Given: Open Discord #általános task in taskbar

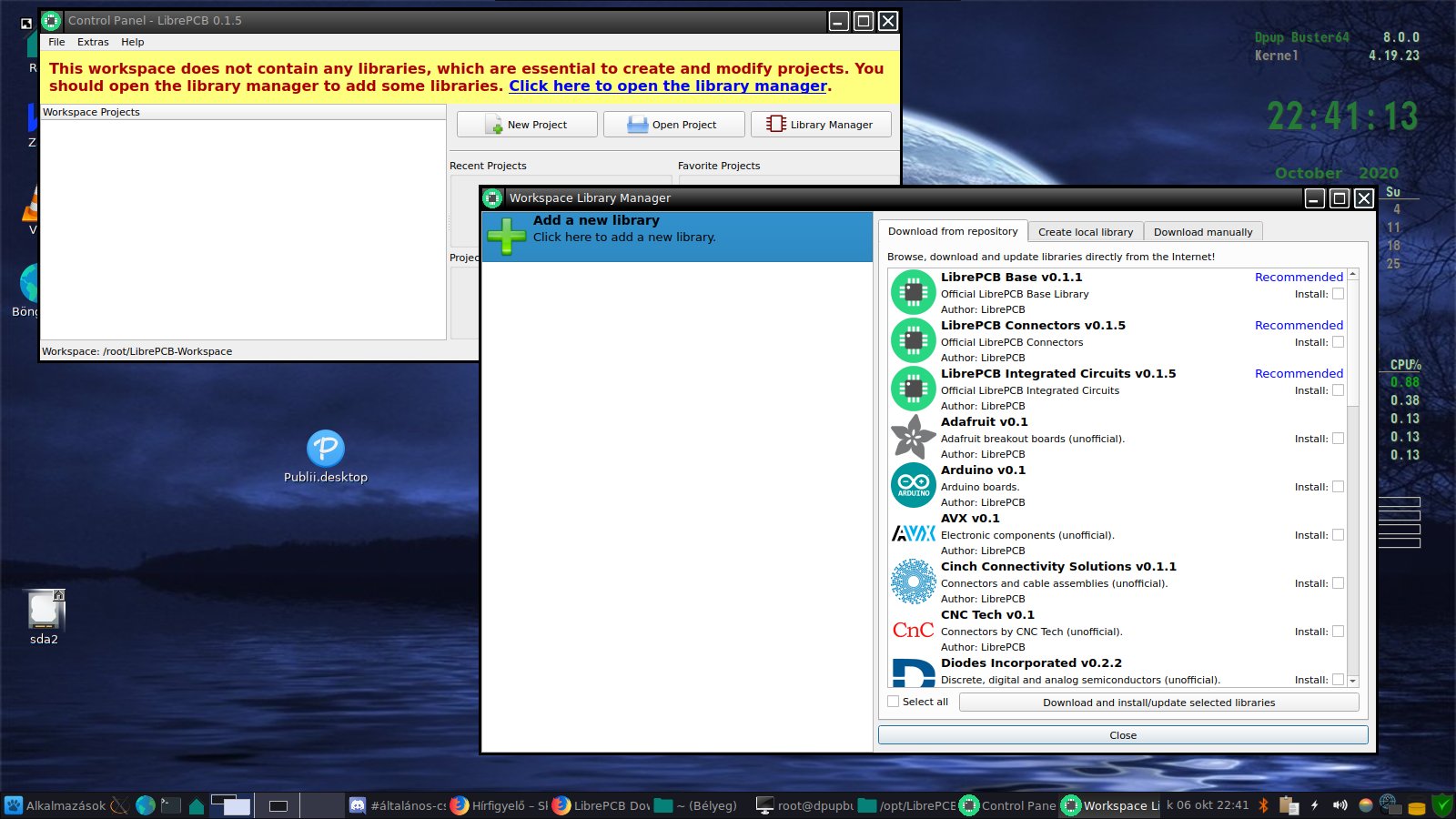Looking at the screenshot, I should click(398, 805).
